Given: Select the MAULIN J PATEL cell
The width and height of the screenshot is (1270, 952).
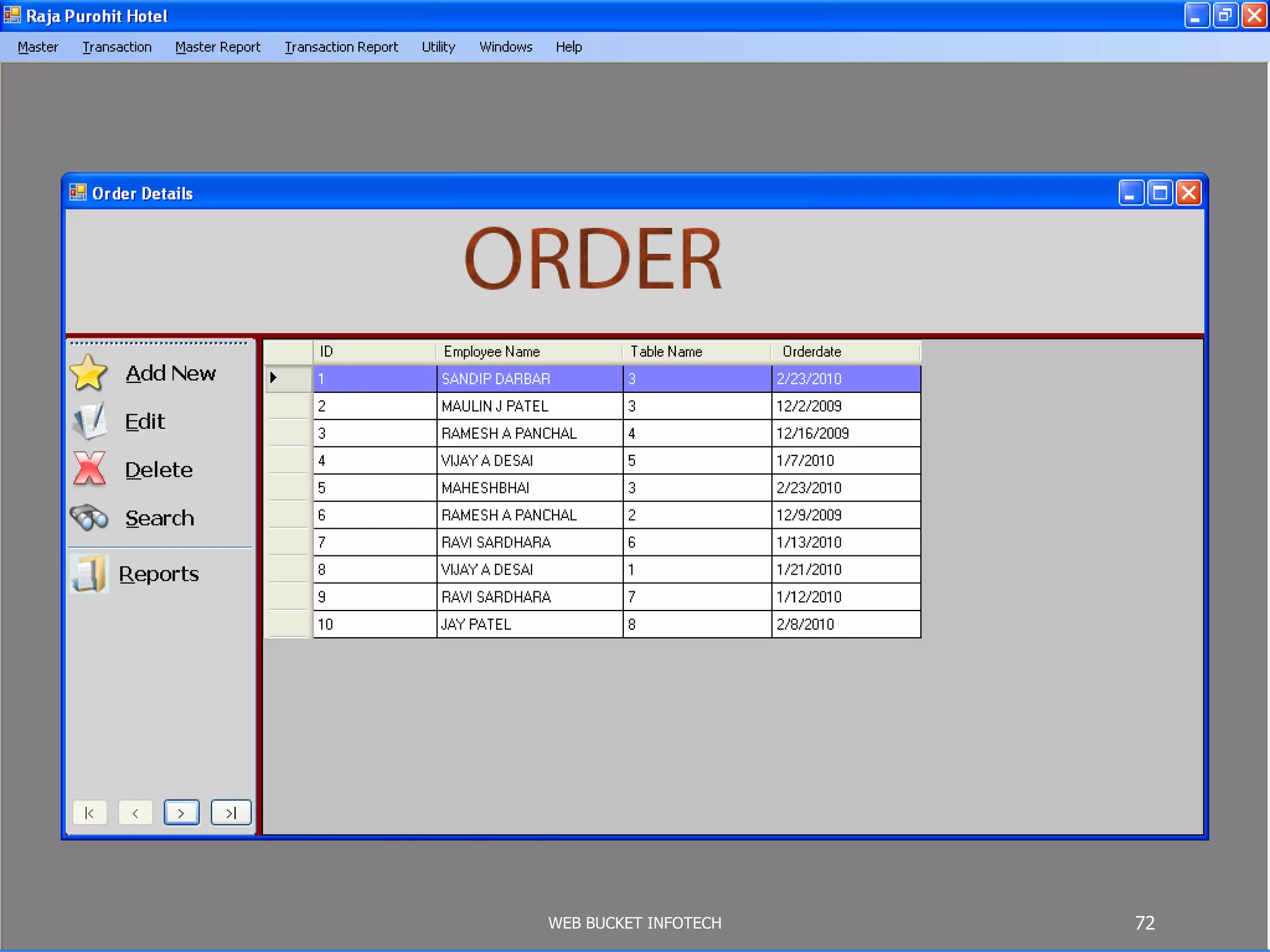Looking at the screenshot, I should pos(530,406).
